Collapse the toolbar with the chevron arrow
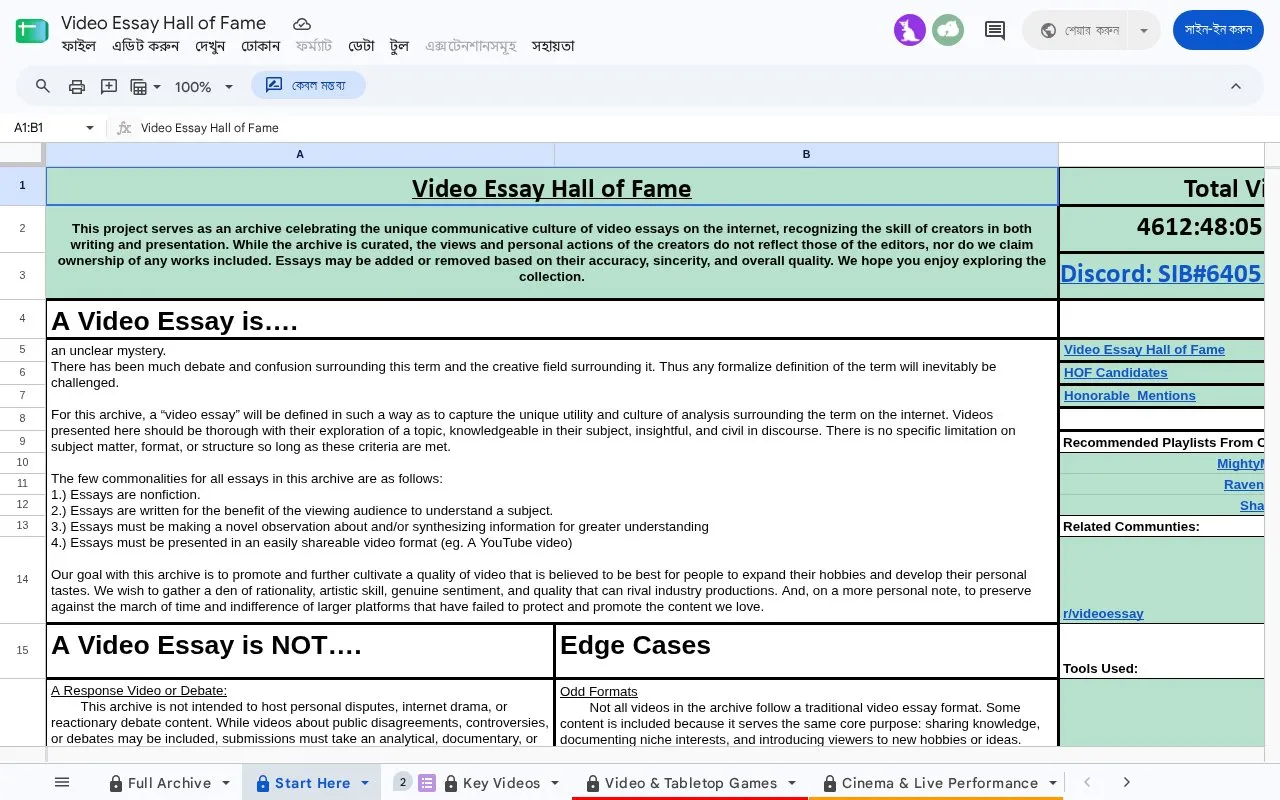Viewport: 1280px width, 800px height. (1236, 86)
